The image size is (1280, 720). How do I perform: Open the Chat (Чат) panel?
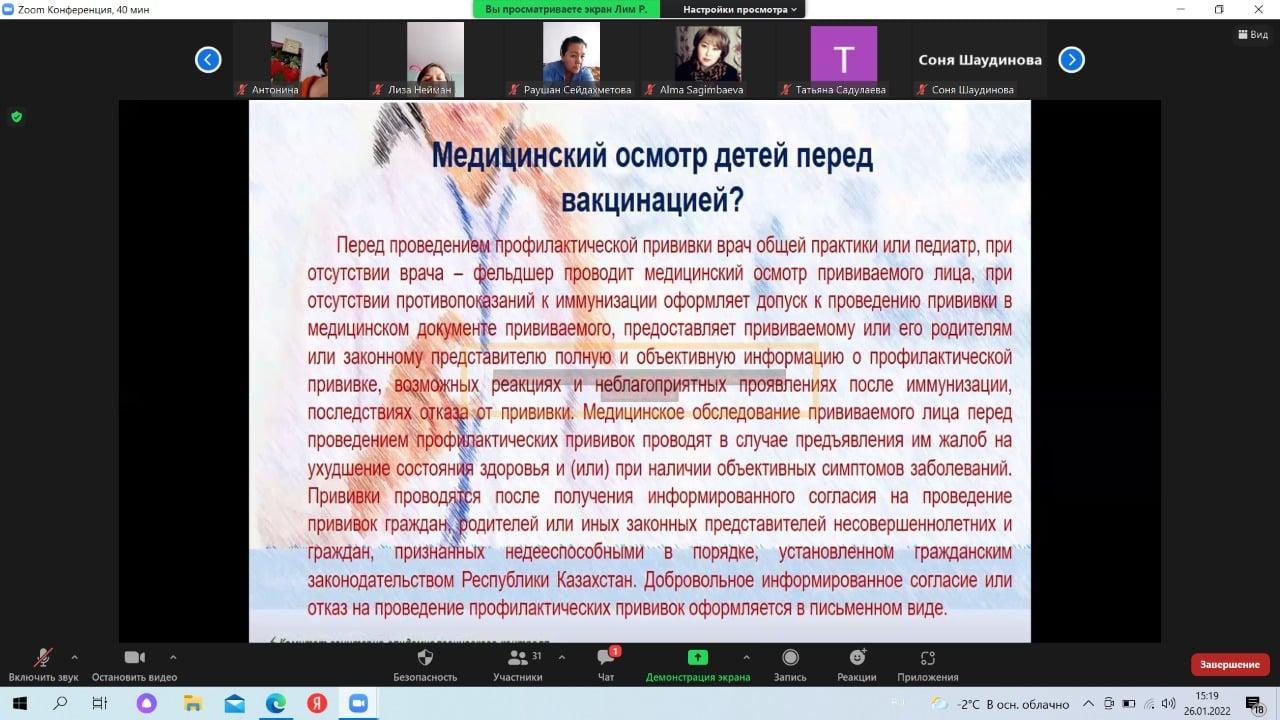point(606,658)
